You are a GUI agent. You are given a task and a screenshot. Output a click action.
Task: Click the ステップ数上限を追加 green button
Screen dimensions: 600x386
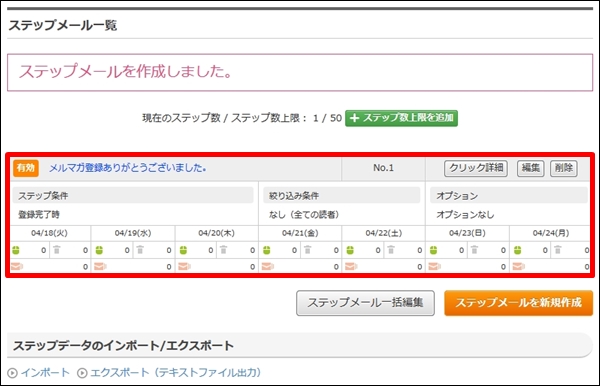(401, 118)
